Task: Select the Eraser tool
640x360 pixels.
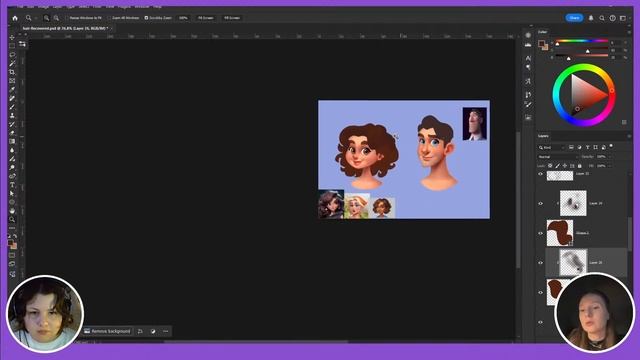Action: coord(12,133)
